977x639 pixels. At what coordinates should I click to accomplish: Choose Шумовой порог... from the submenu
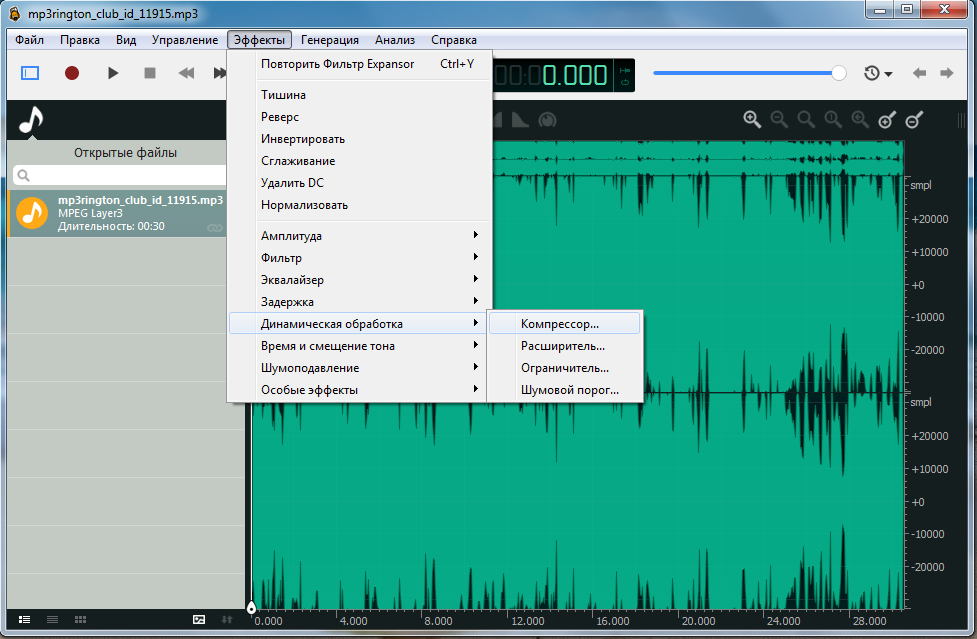pyautogui.click(x=565, y=390)
